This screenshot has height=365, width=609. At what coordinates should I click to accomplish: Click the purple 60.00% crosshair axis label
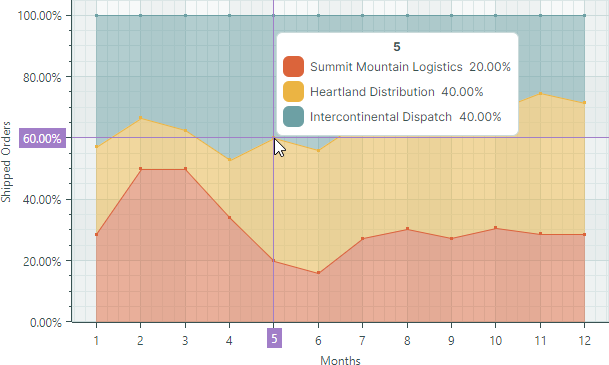pyautogui.click(x=42, y=138)
